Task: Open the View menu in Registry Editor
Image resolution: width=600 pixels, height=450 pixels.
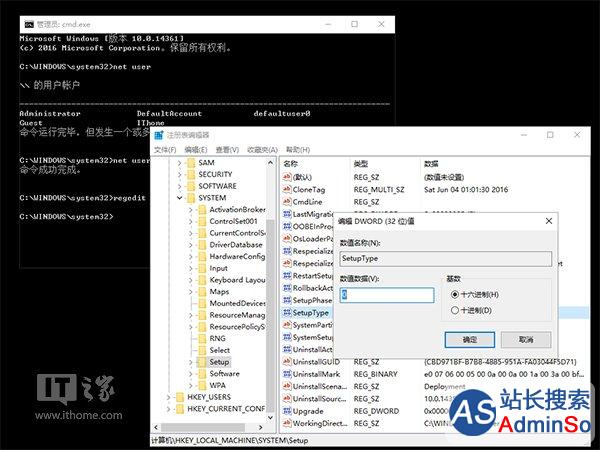Action: (227, 150)
